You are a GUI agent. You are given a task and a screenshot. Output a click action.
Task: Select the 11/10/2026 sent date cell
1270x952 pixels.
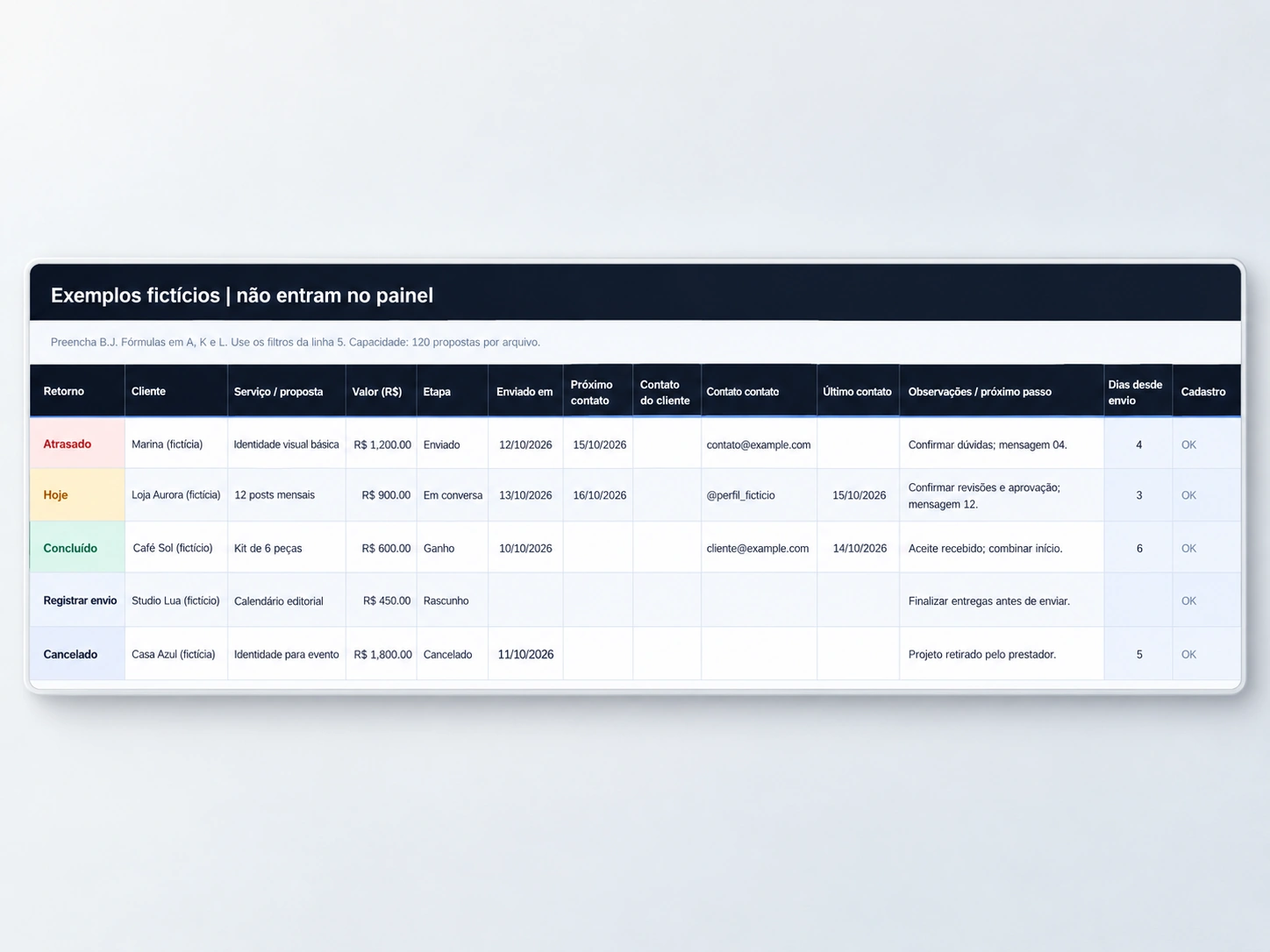pyautogui.click(x=525, y=654)
